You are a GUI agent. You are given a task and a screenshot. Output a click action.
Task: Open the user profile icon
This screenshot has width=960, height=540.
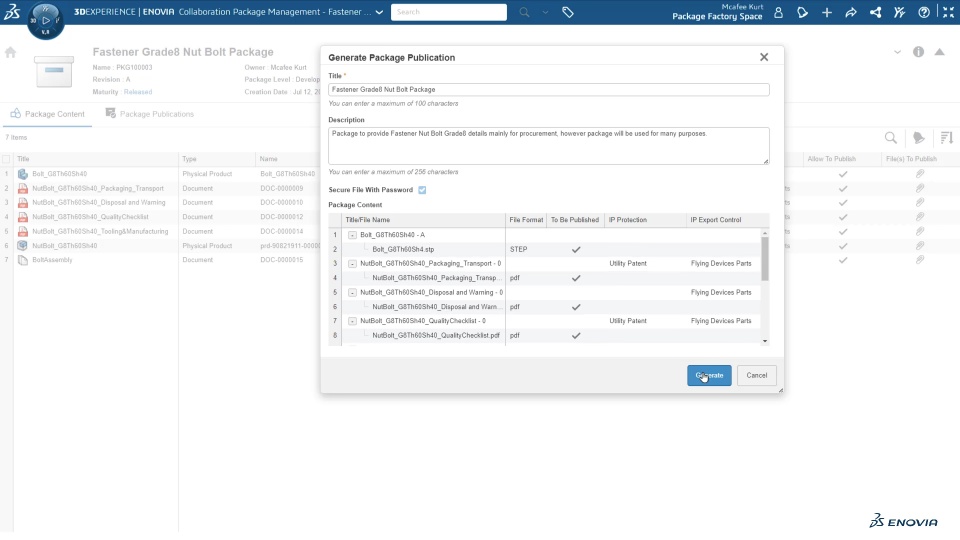(778, 12)
